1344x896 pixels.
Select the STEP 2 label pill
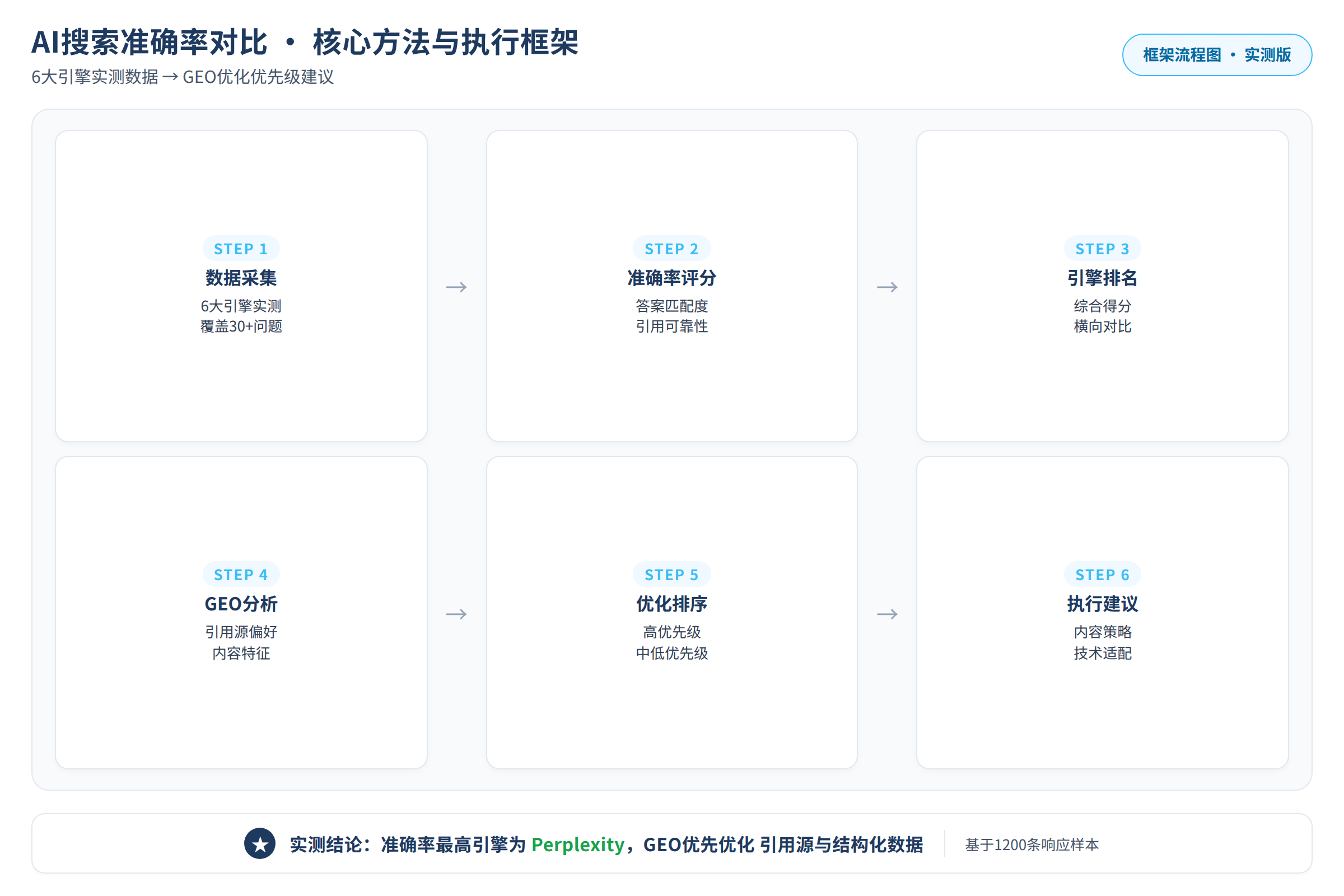coord(671,249)
